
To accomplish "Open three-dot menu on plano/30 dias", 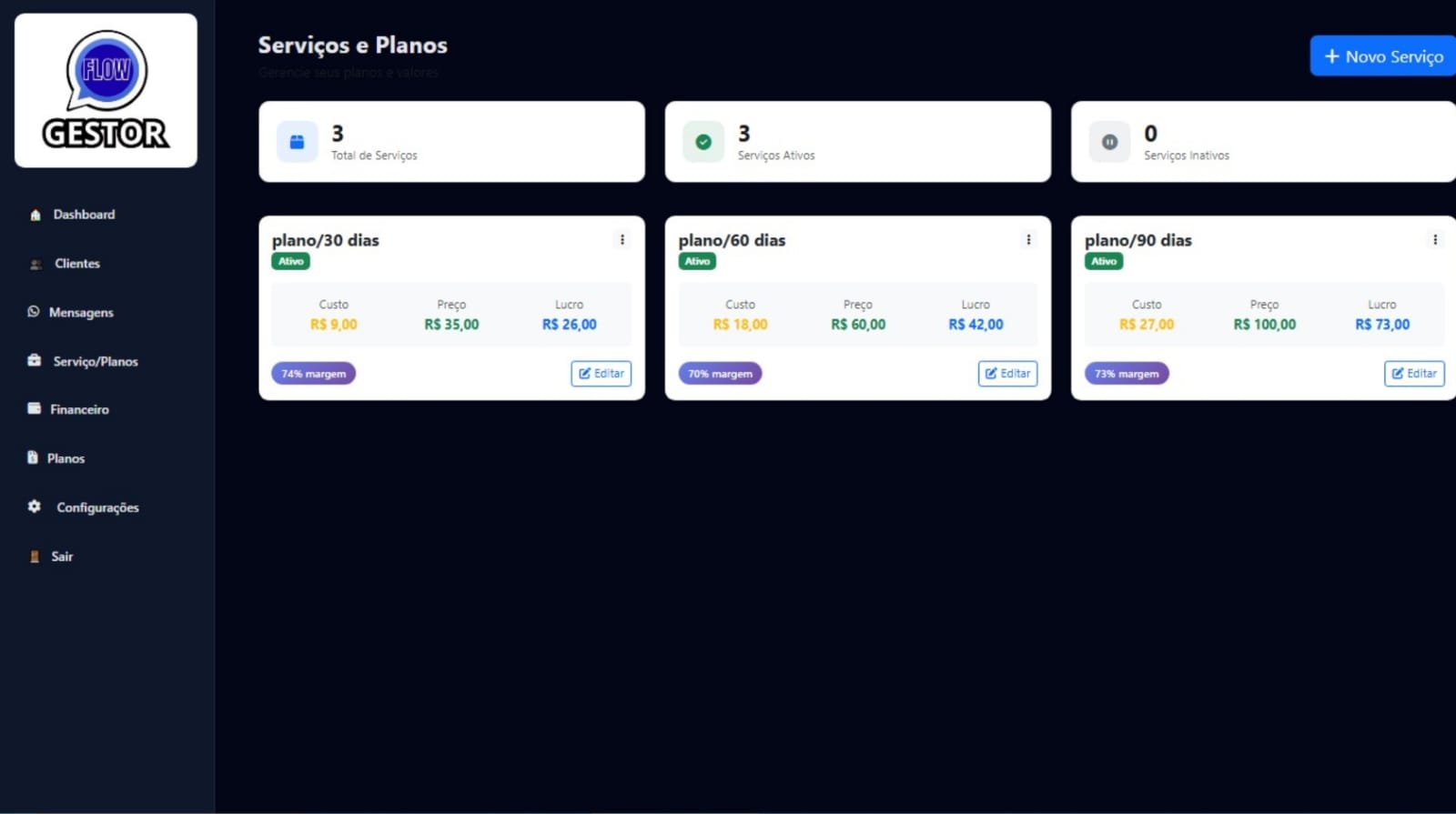I will point(622,240).
